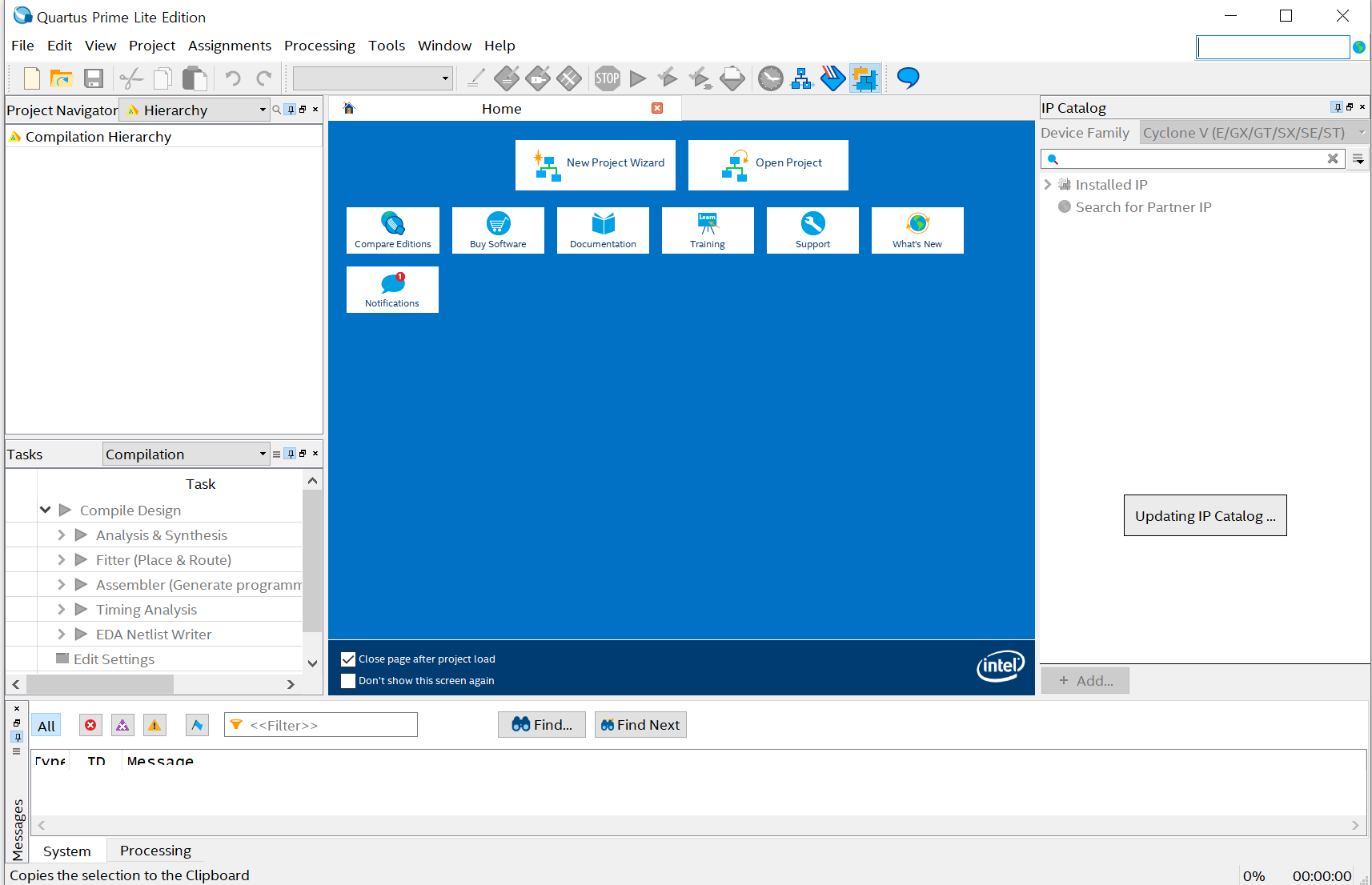Click the Save floppy disk icon
This screenshot has width=1372, height=885.
pyautogui.click(x=94, y=78)
